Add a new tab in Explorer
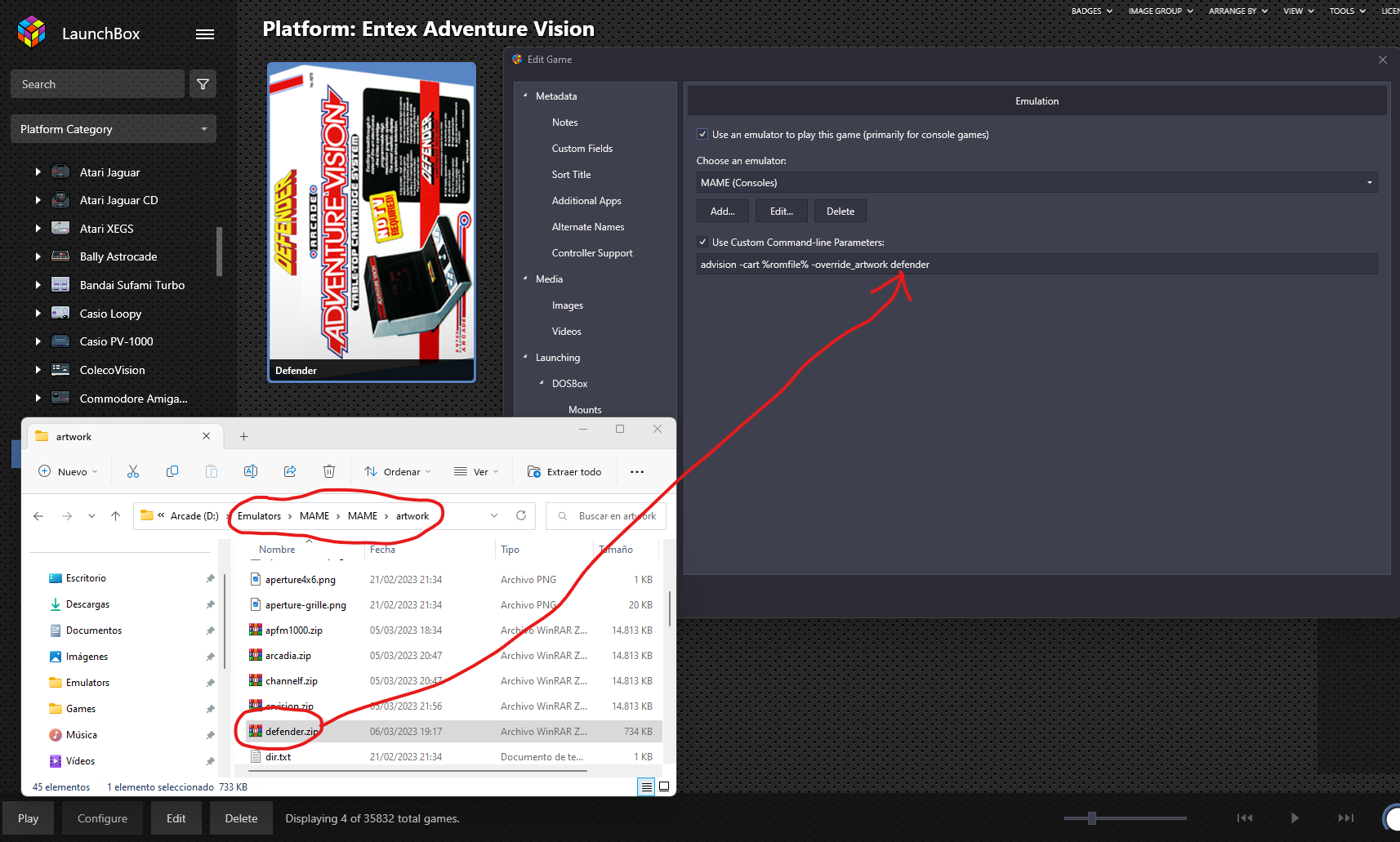The height and width of the screenshot is (842, 1400). 243,437
